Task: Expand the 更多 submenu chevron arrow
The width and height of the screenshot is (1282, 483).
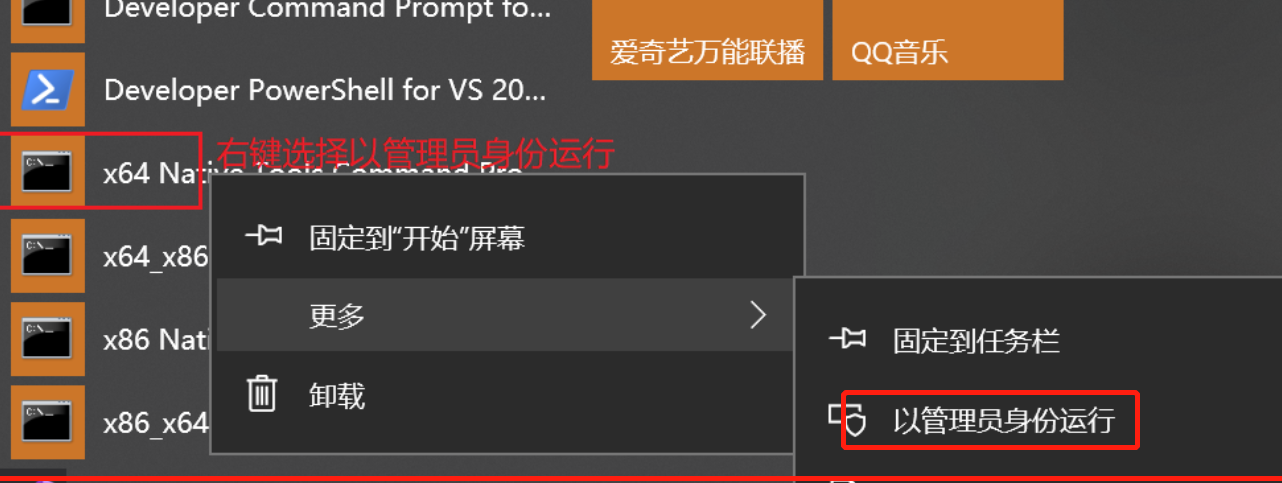Action: [758, 316]
